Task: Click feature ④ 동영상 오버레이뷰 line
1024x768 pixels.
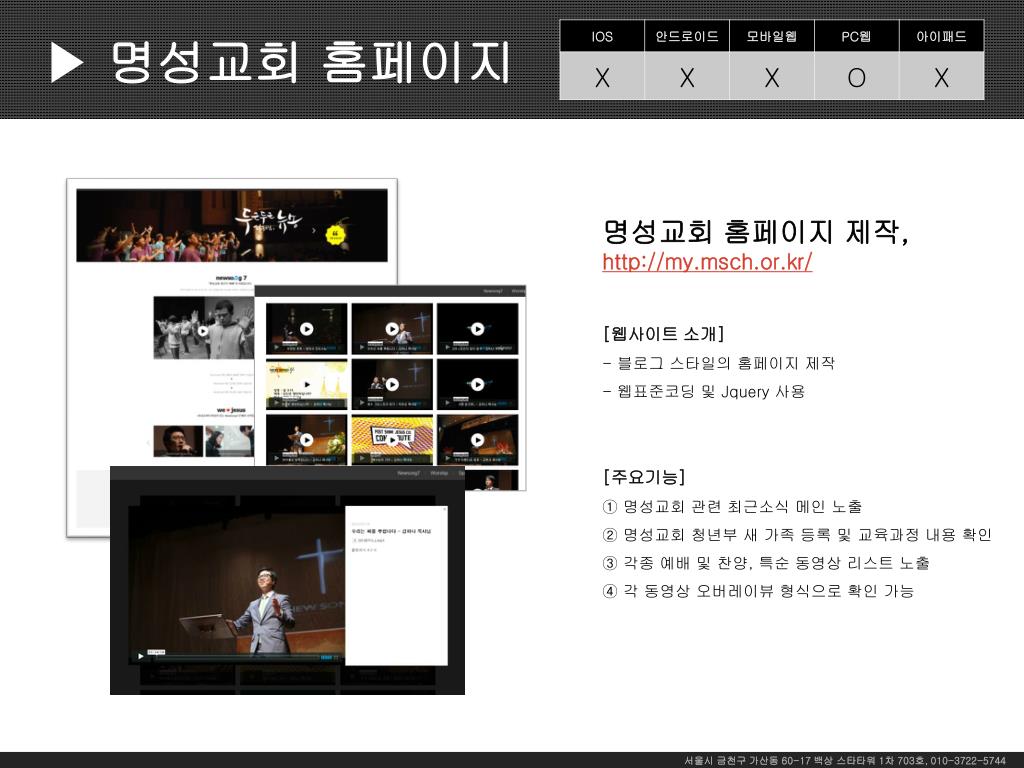Action: coord(758,591)
